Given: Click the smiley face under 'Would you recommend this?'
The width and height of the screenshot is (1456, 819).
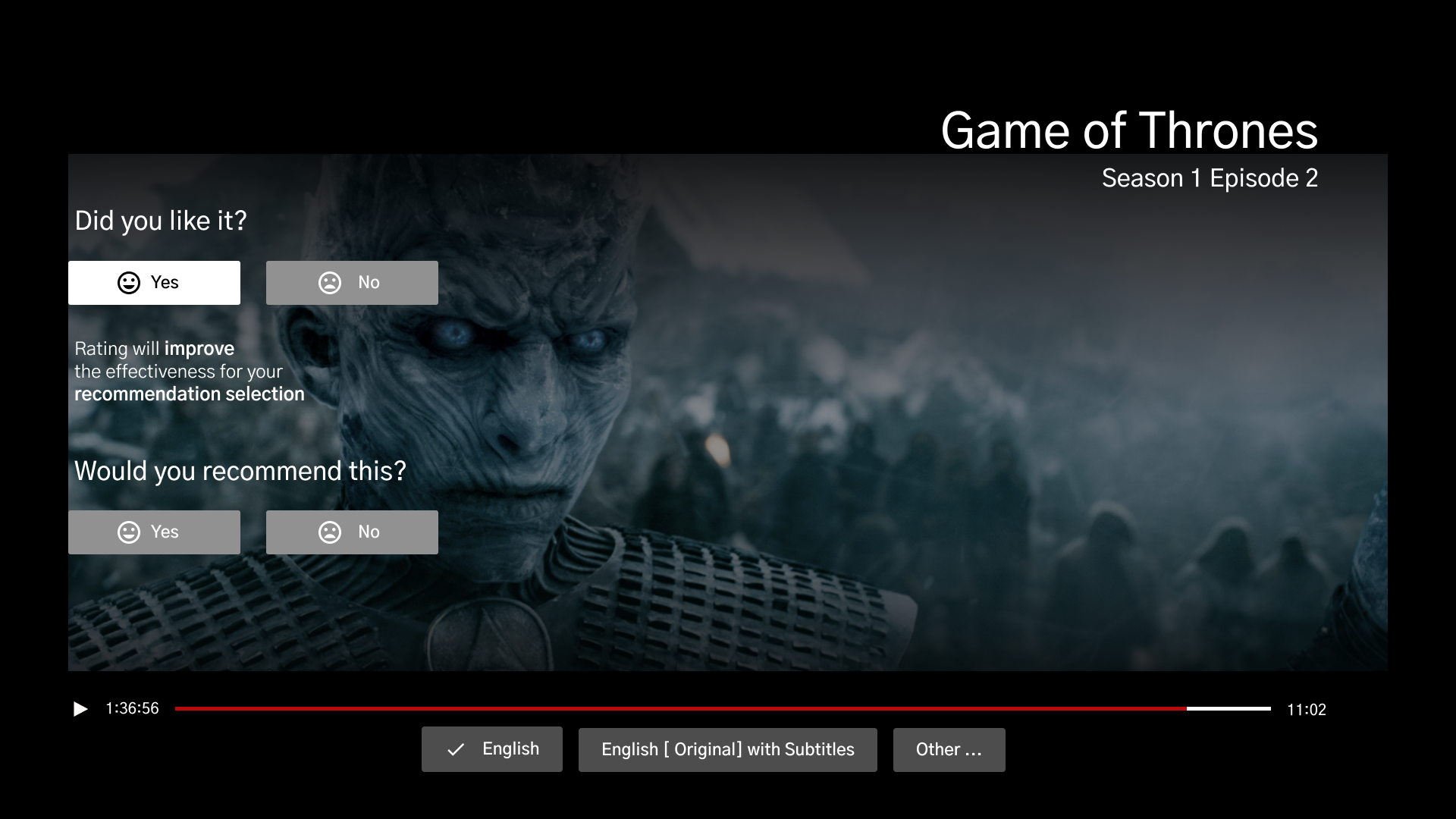Looking at the screenshot, I should click(129, 532).
